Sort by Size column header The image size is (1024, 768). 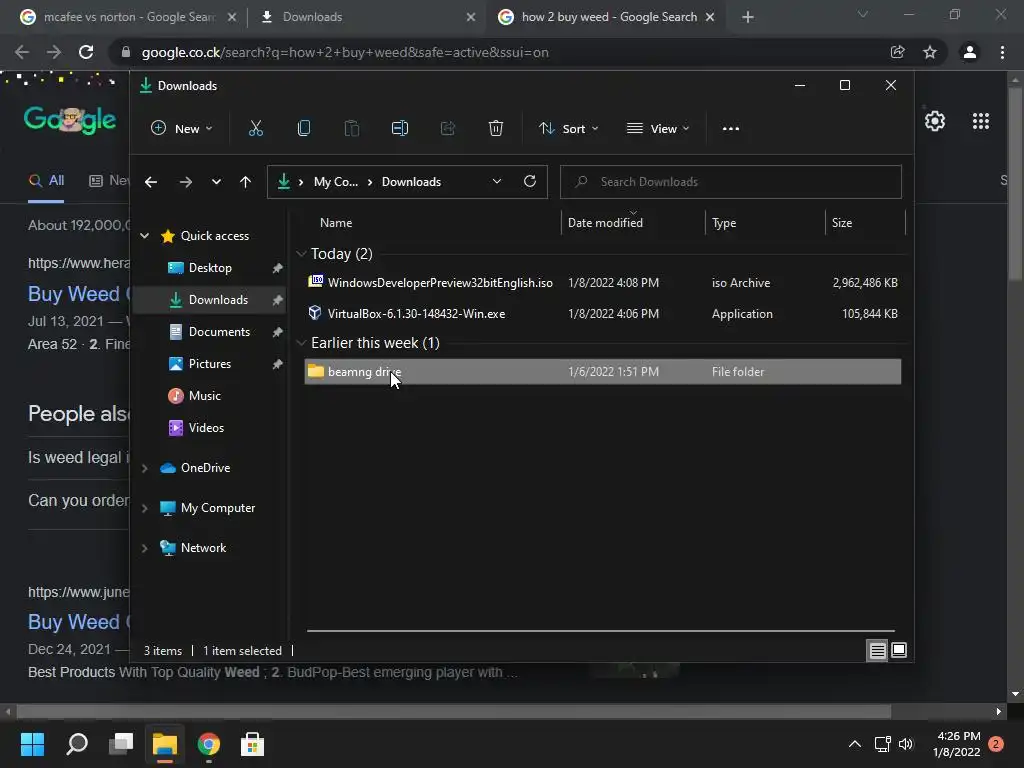(865, 223)
